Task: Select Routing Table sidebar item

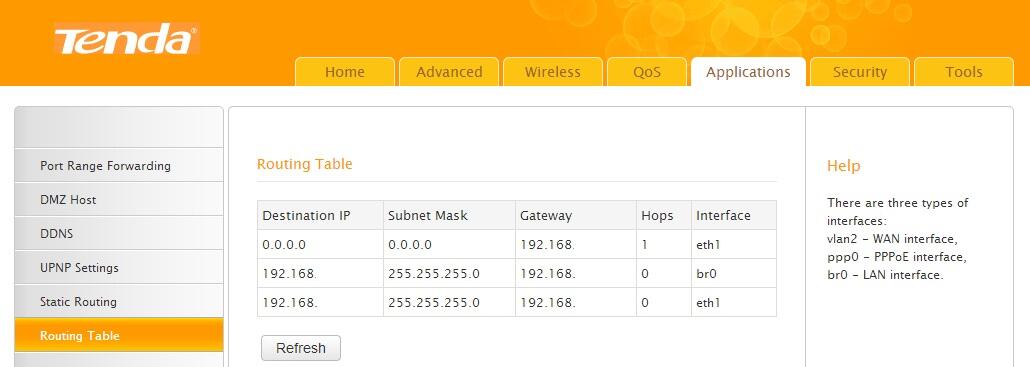Action: pos(119,335)
